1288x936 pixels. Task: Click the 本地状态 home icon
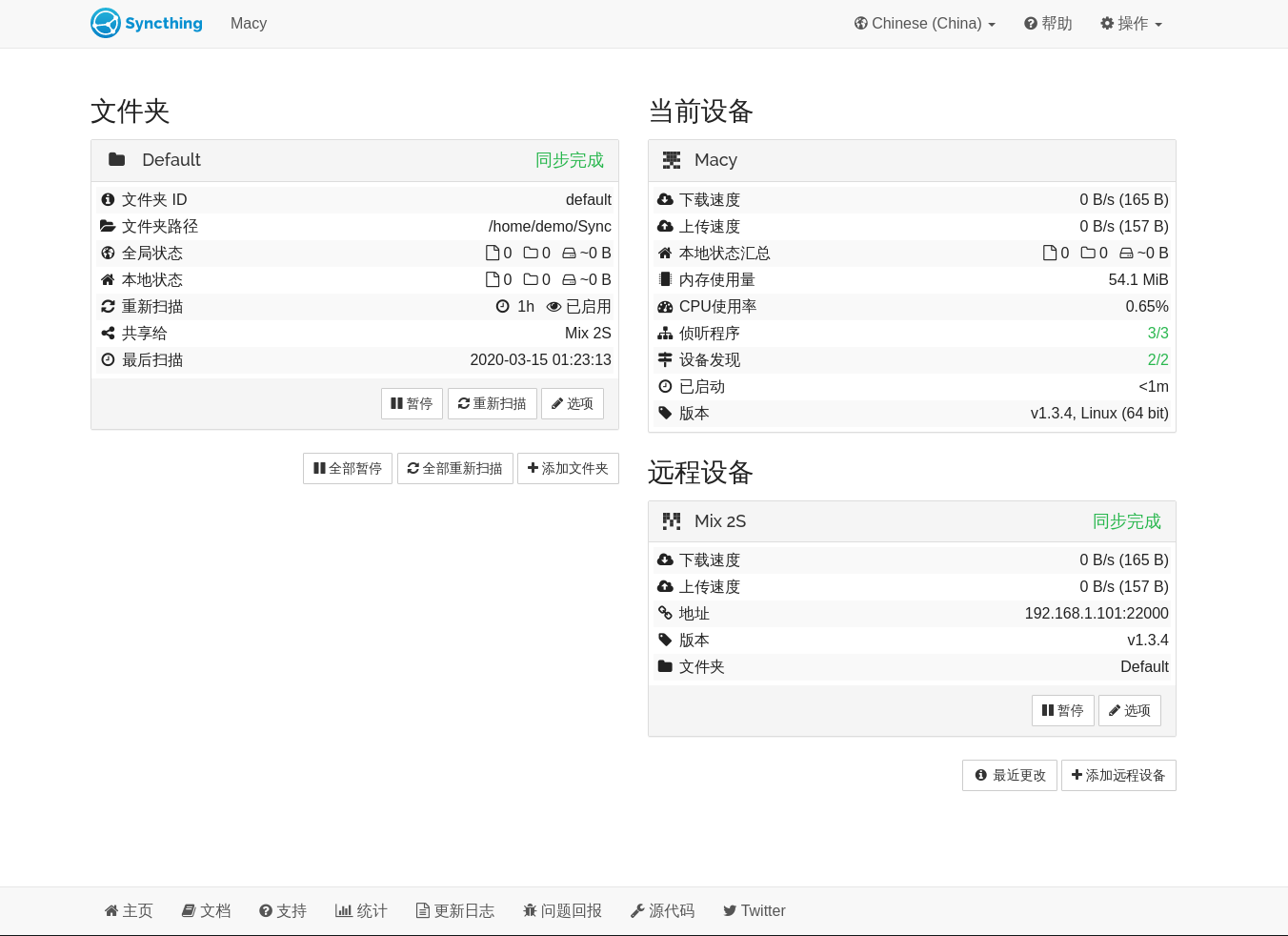(108, 279)
